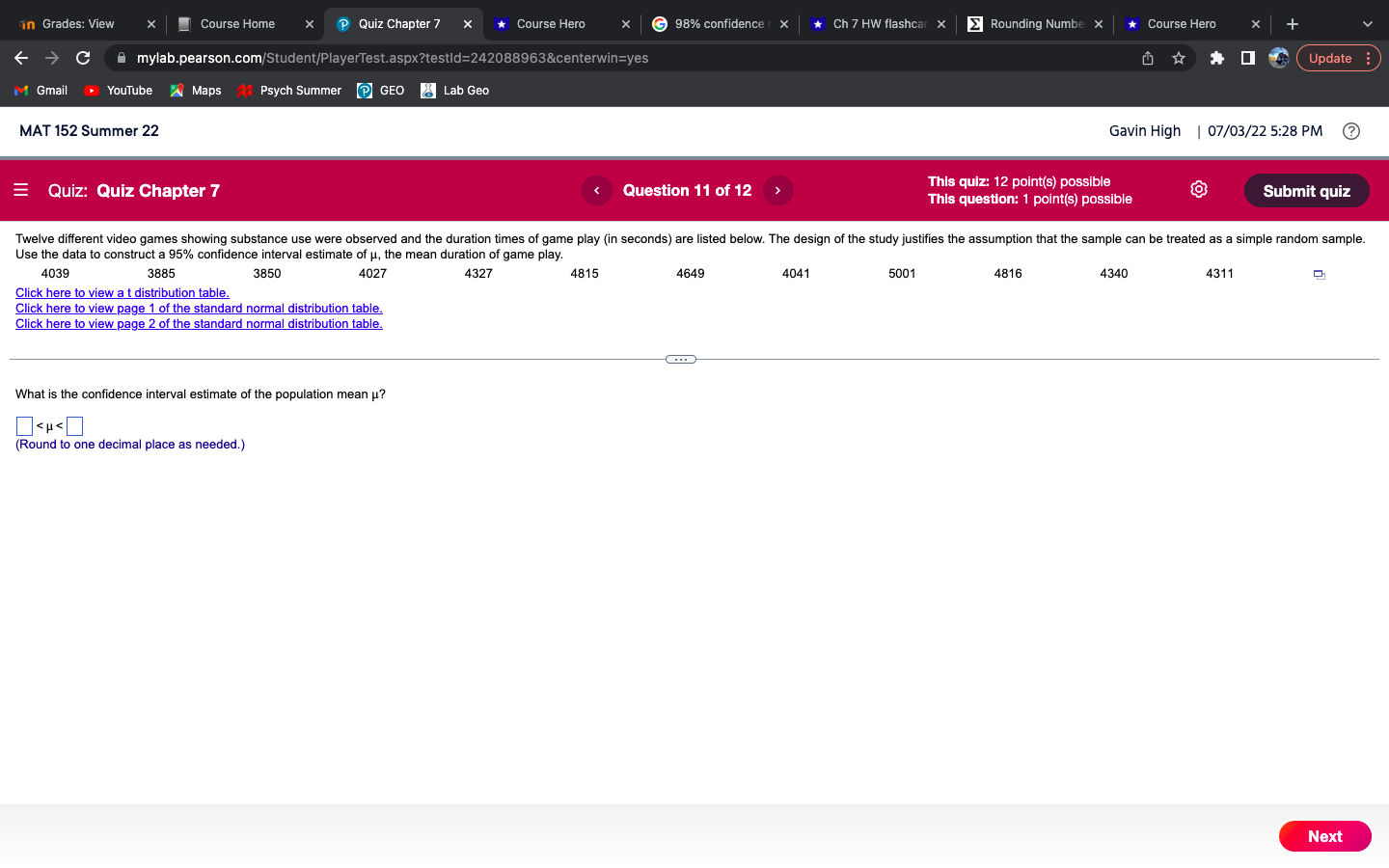Open data in popup icon
The width and height of the screenshot is (1389, 868).
[x=1319, y=275]
